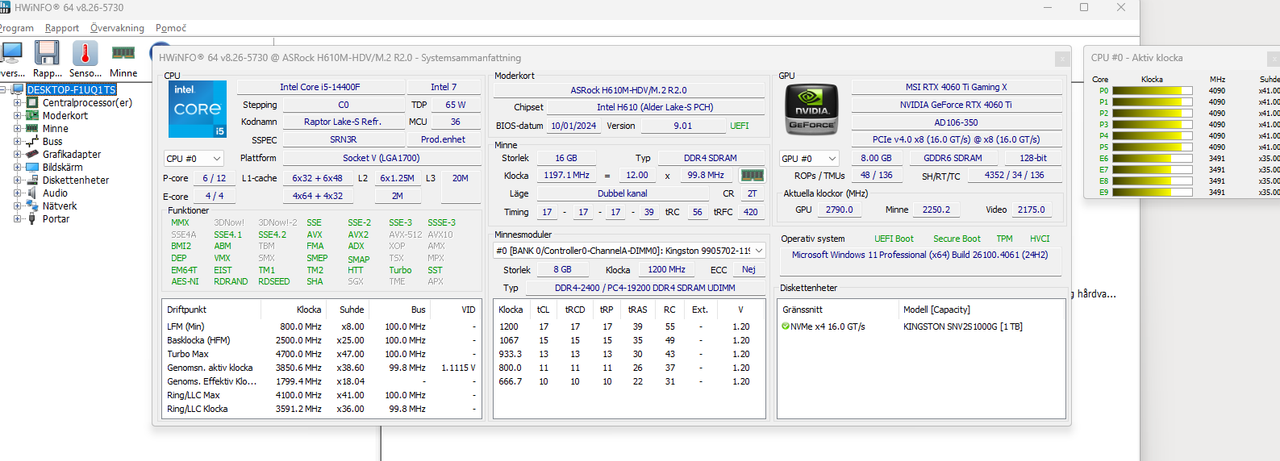The height and width of the screenshot is (461, 1280).
Task: Open the Rapport menu
Action: [62, 28]
